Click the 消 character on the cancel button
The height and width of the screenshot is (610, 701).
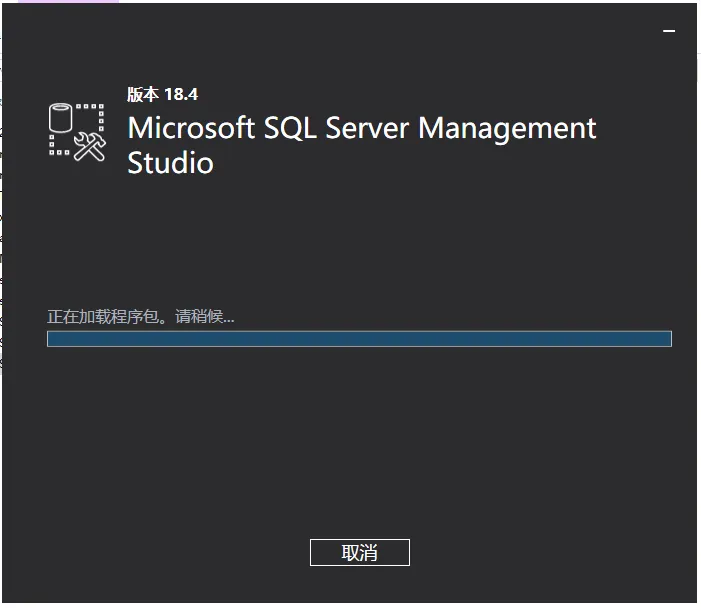368,553
